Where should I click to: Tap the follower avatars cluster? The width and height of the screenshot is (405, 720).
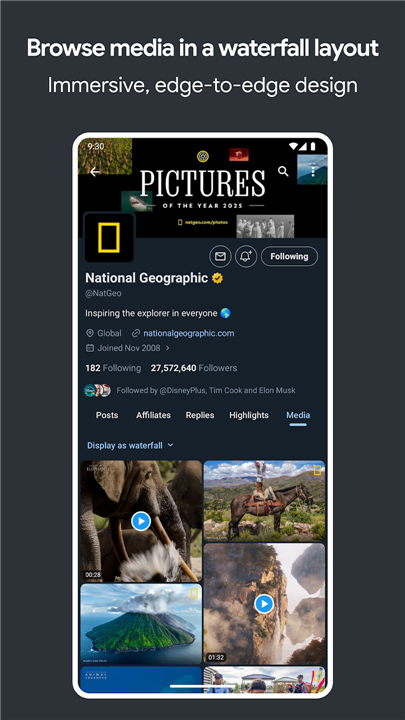coord(97,390)
